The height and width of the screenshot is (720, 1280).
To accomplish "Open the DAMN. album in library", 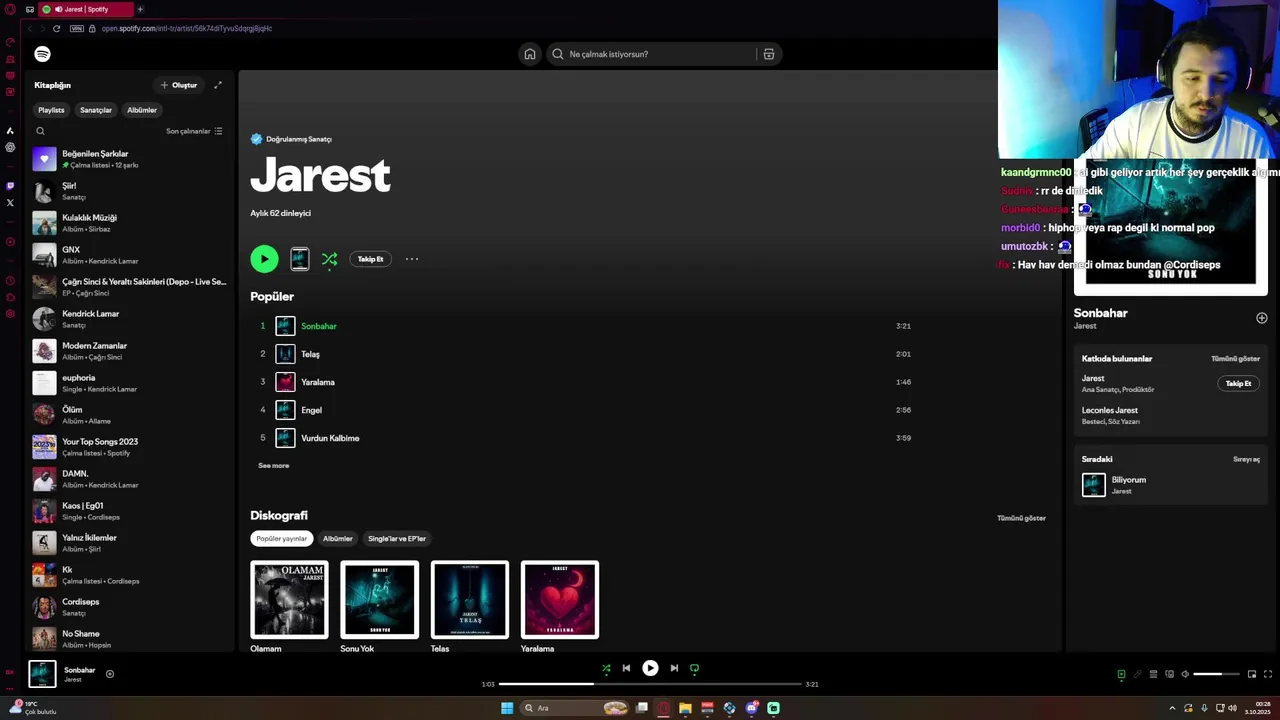I will tap(130, 479).
